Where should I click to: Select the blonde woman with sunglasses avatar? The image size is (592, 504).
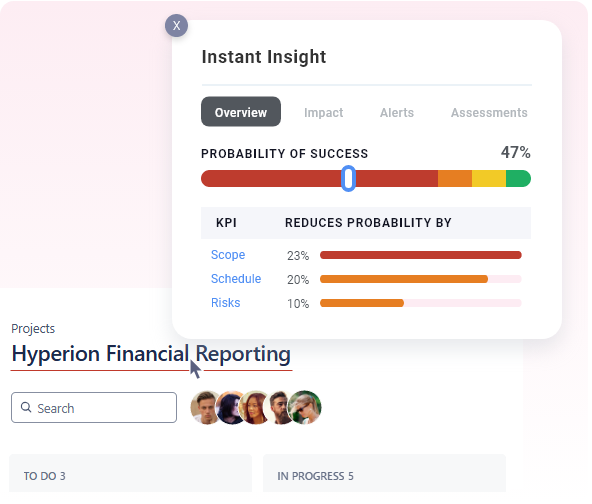(305, 407)
